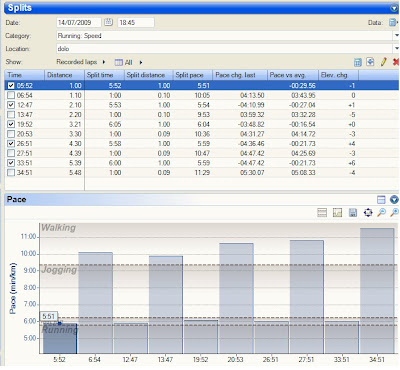Select the 13:47 bar in pace chart

point(166,305)
